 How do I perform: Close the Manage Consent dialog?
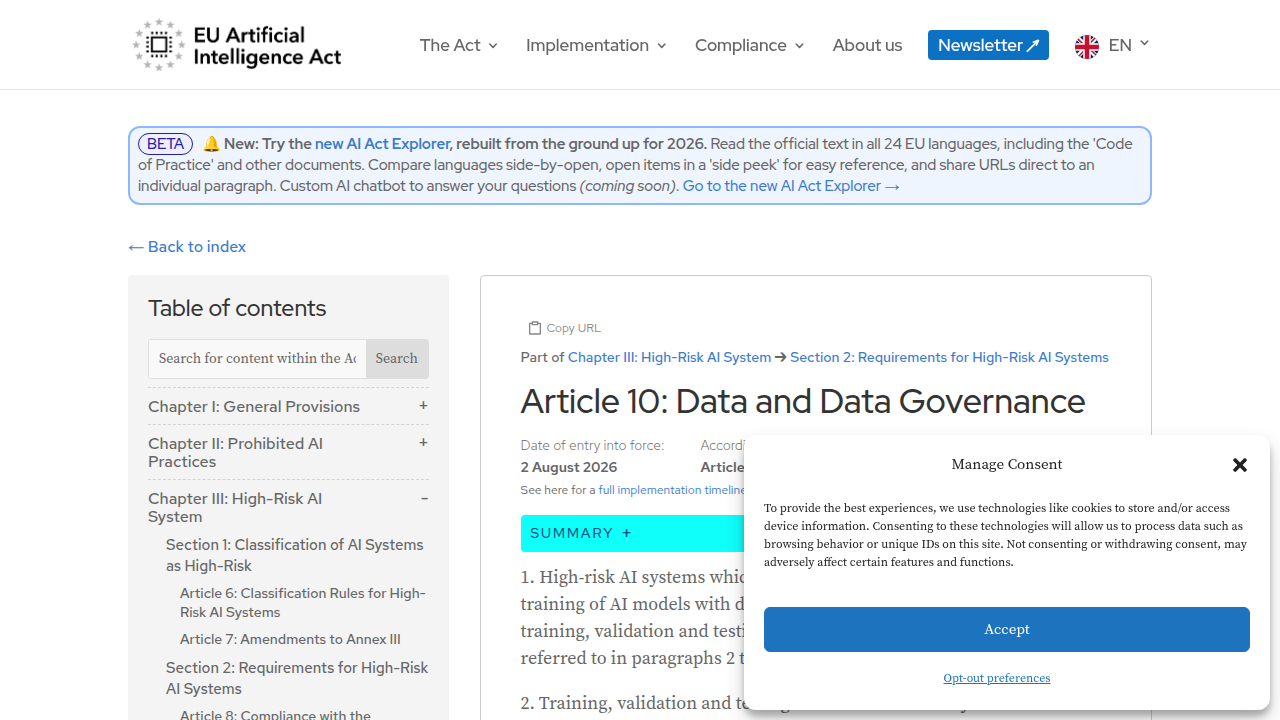point(1240,465)
